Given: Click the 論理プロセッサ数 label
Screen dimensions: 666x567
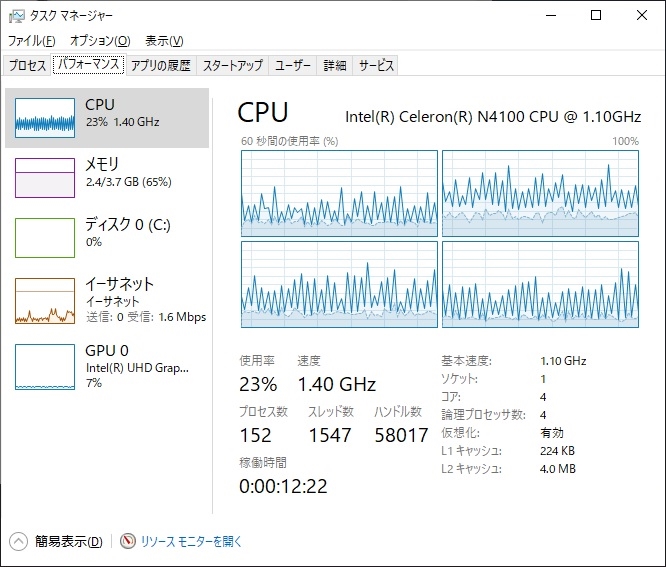Looking at the screenshot, I should (483, 415).
